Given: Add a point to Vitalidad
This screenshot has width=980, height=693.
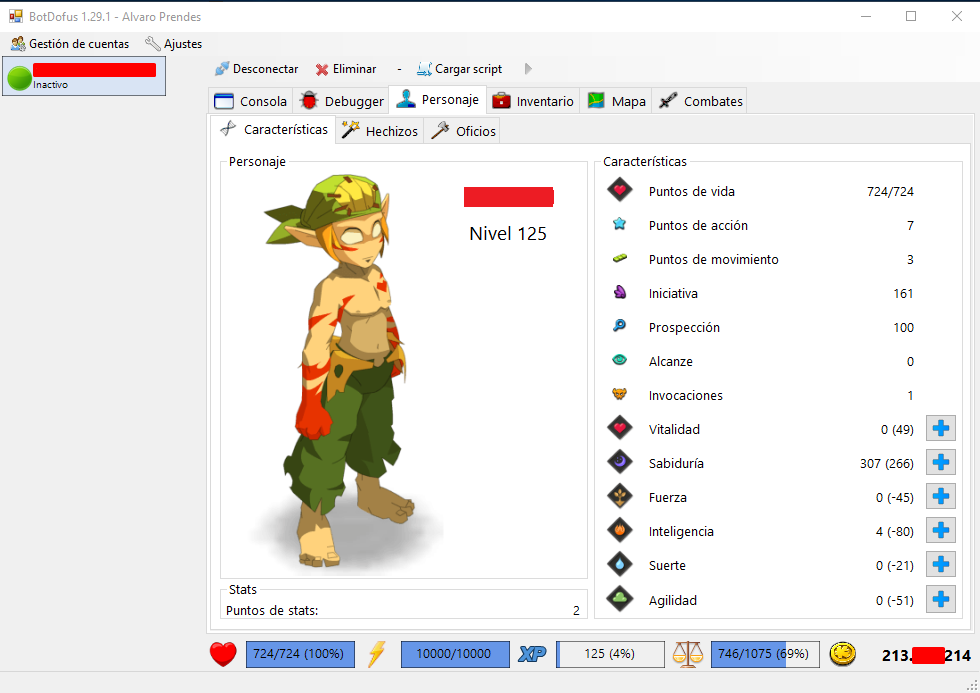Looking at the screenshot, I should pyautogui.click(x=941, y=429).
